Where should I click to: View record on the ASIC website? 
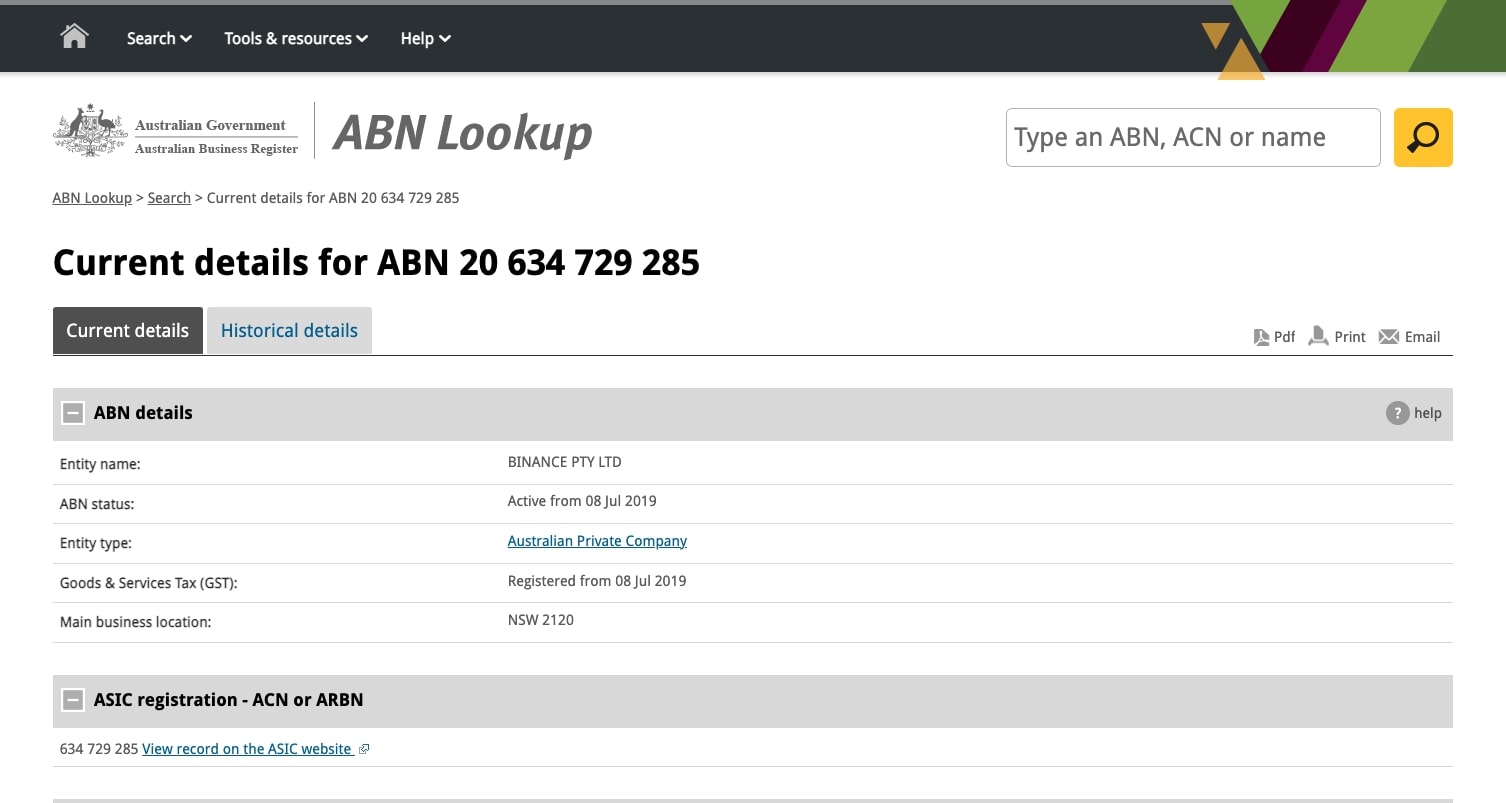(247, 749)
